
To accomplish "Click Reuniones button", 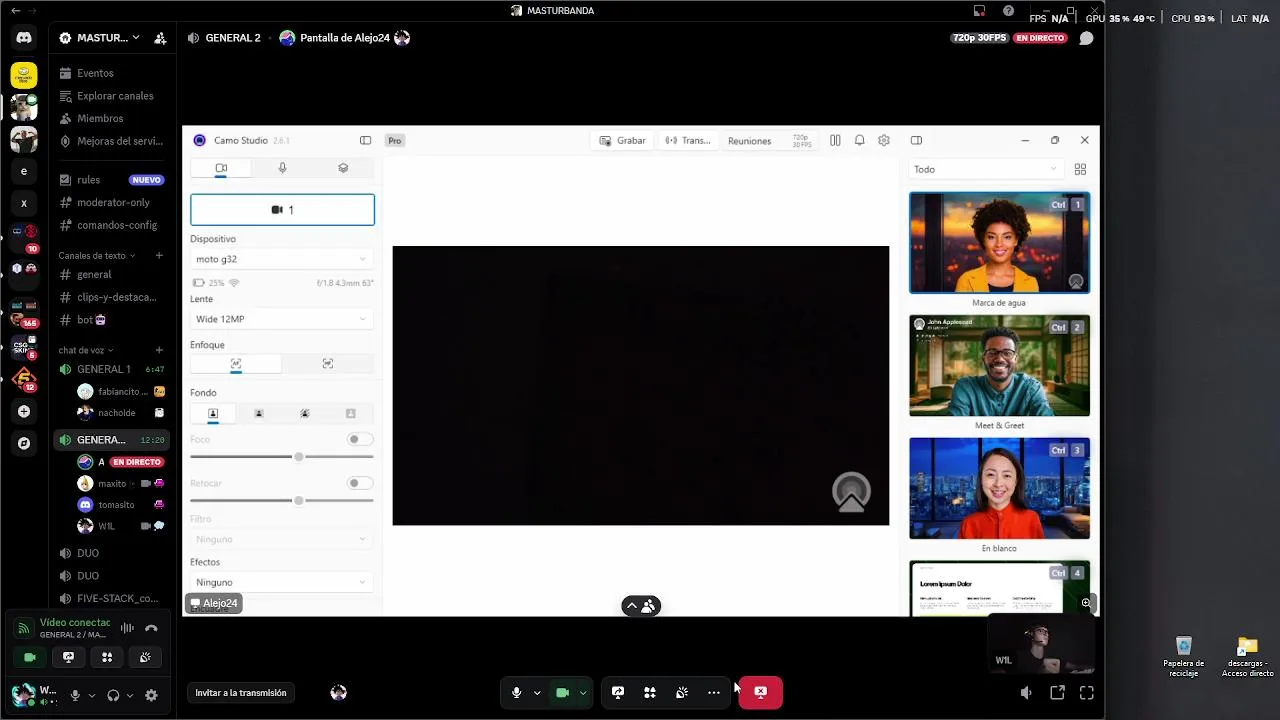I will [749, 141].
